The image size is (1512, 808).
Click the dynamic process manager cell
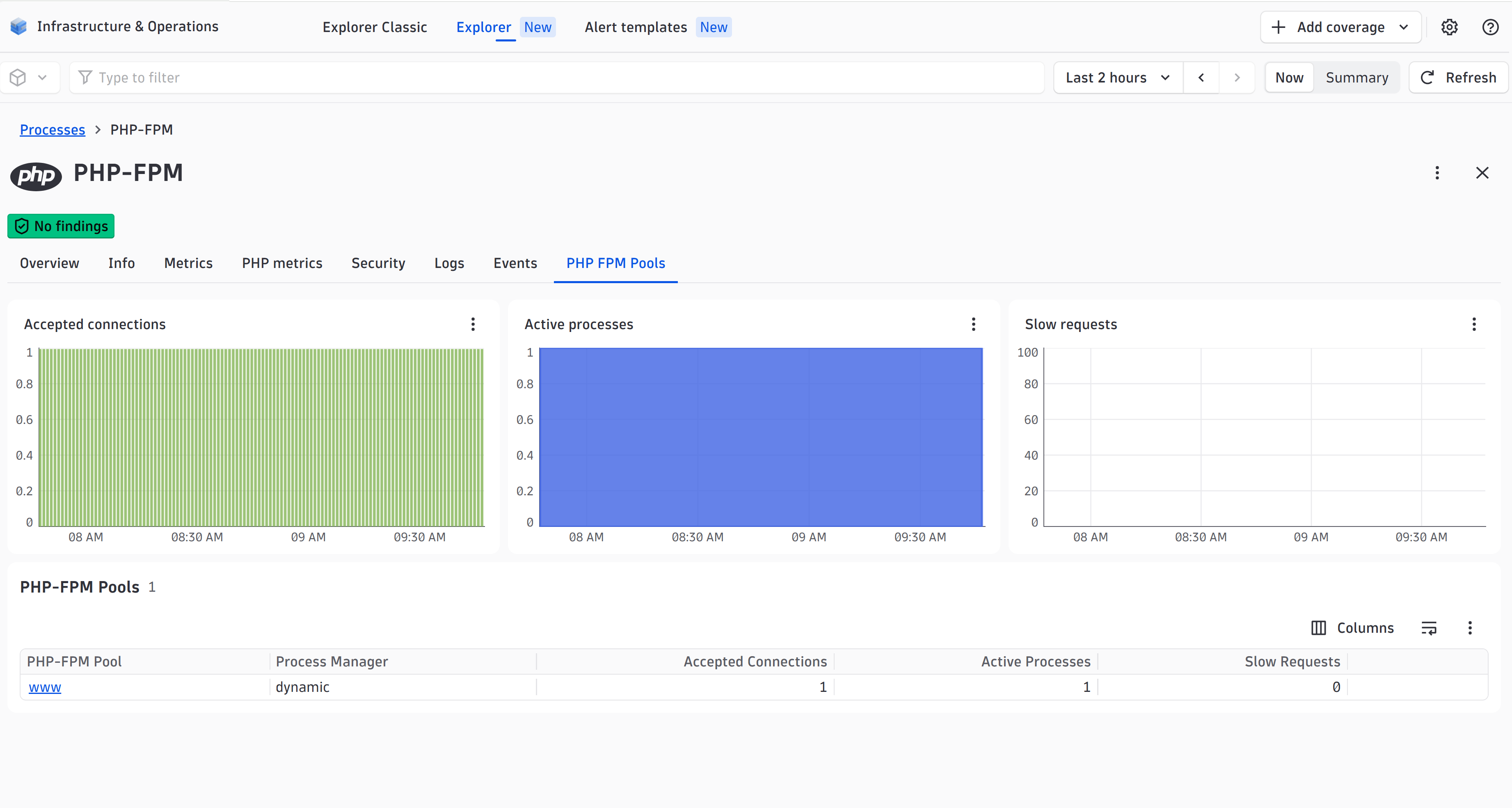[x=302, y=687]
